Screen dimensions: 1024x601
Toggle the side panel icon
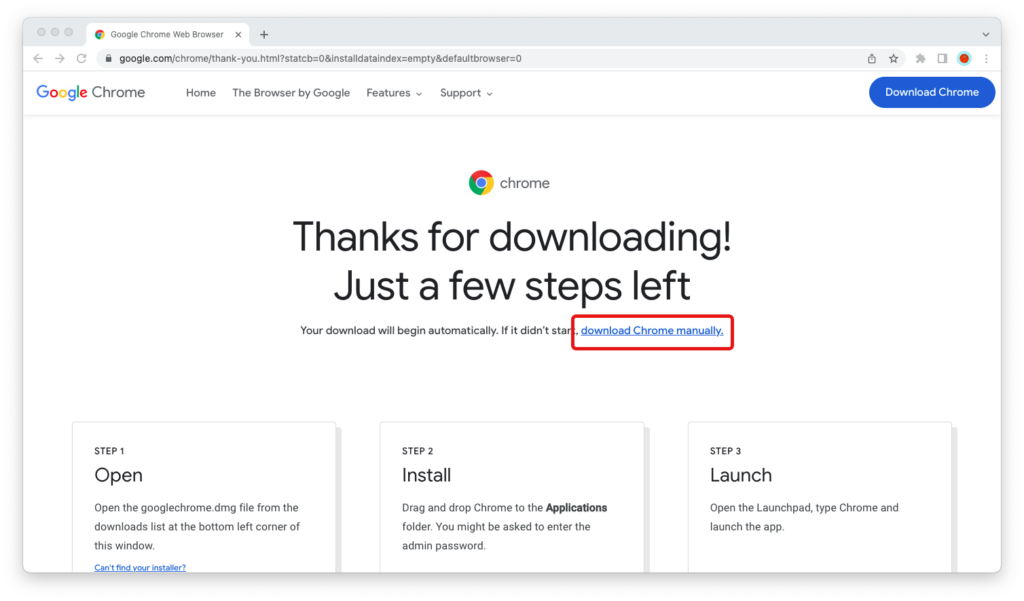942,59
